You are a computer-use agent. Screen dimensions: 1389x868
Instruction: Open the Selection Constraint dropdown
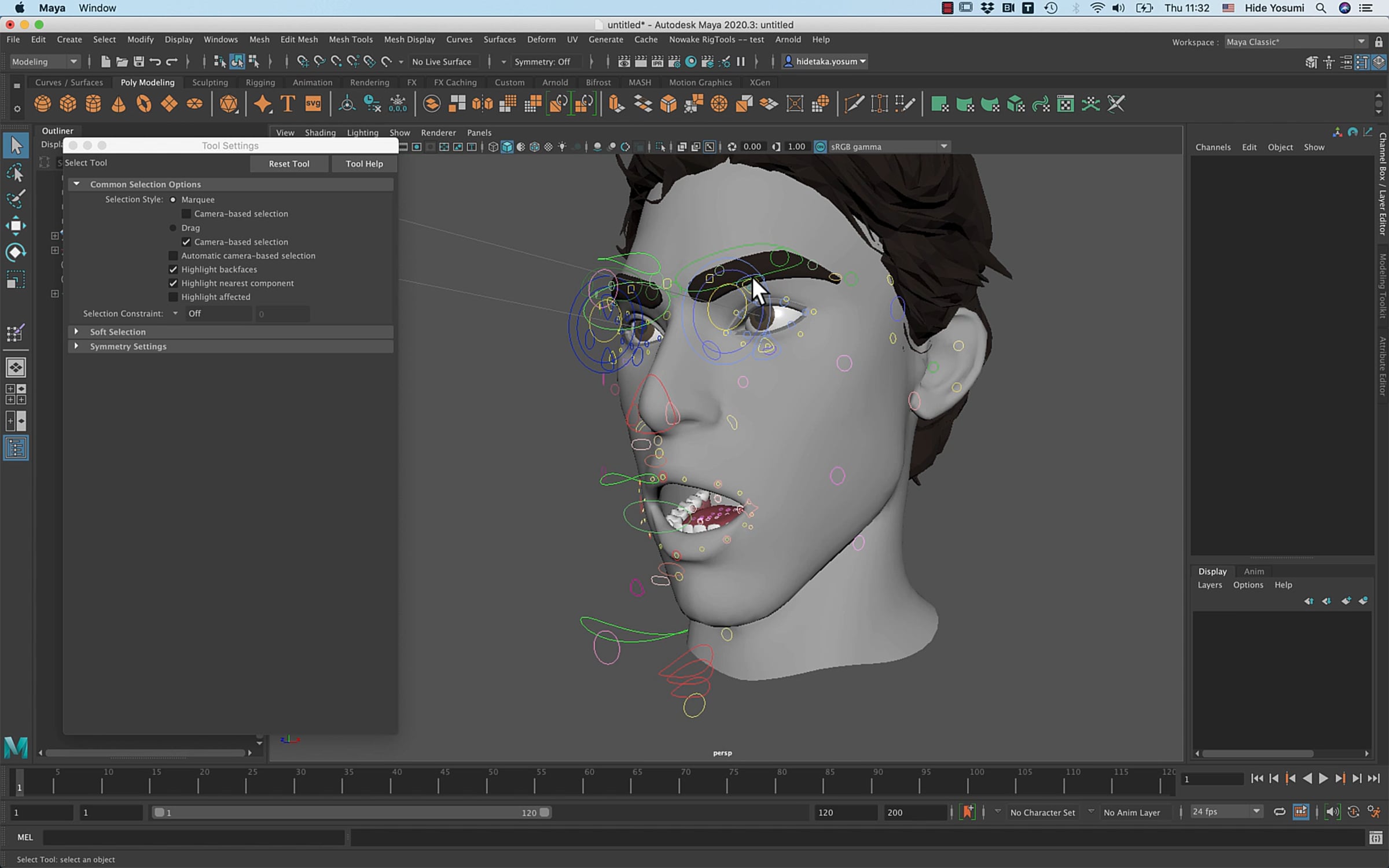coord(175,313)
